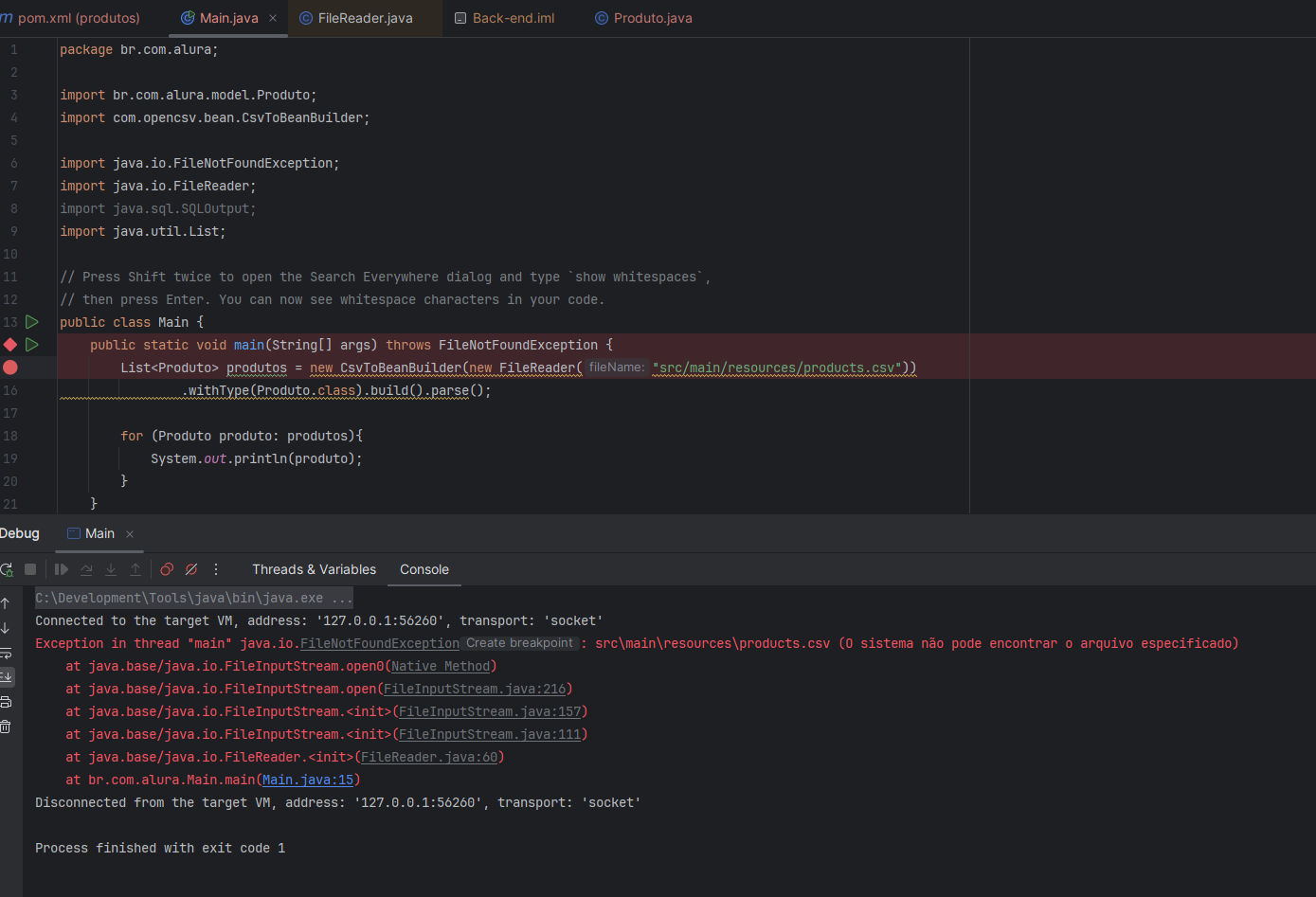Click the products.csv path string
This screenshot has width=1316, height=897.
pos(777,368)
